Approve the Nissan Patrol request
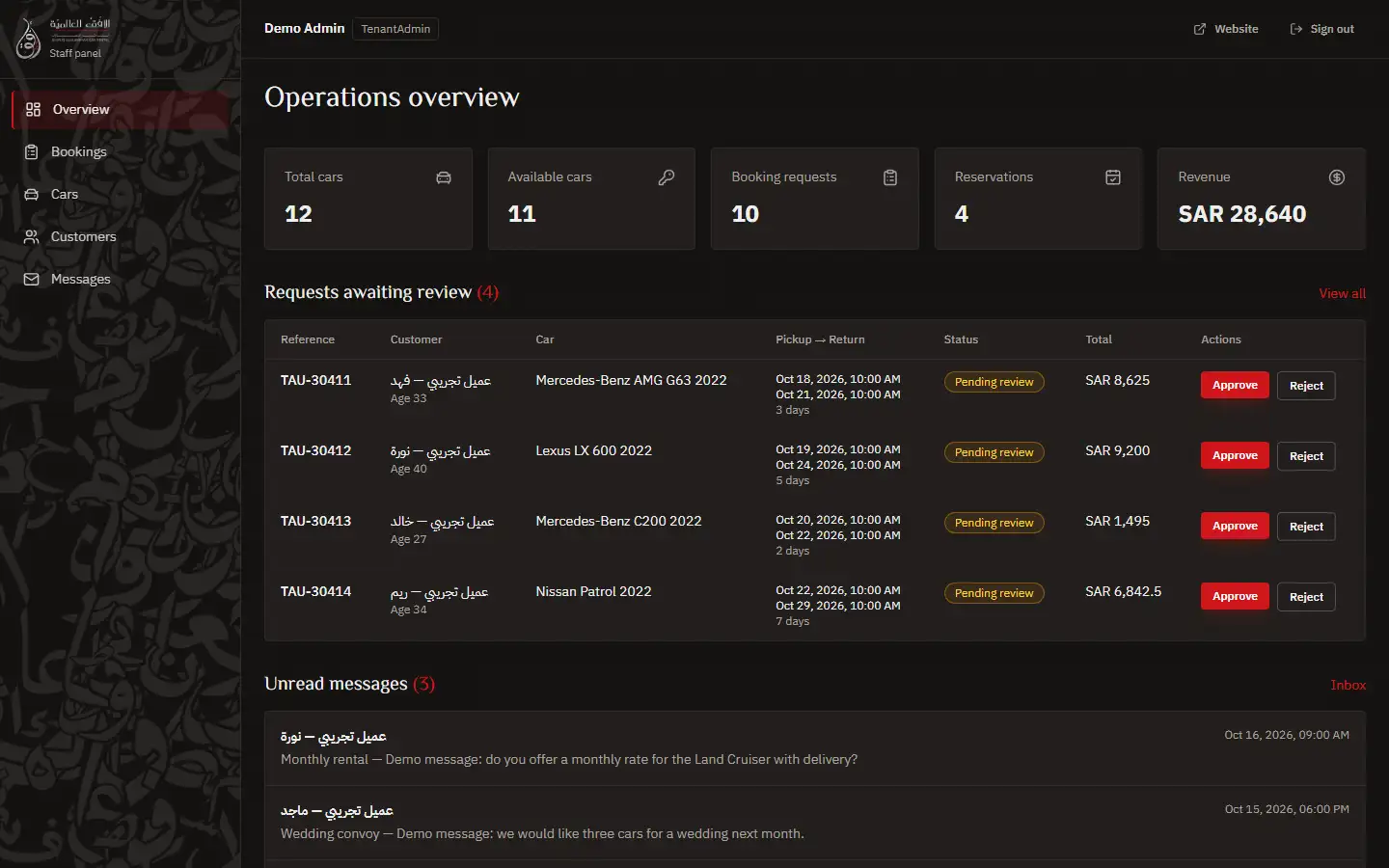This screenshot has height=868, width=1389. point(1235,597)
